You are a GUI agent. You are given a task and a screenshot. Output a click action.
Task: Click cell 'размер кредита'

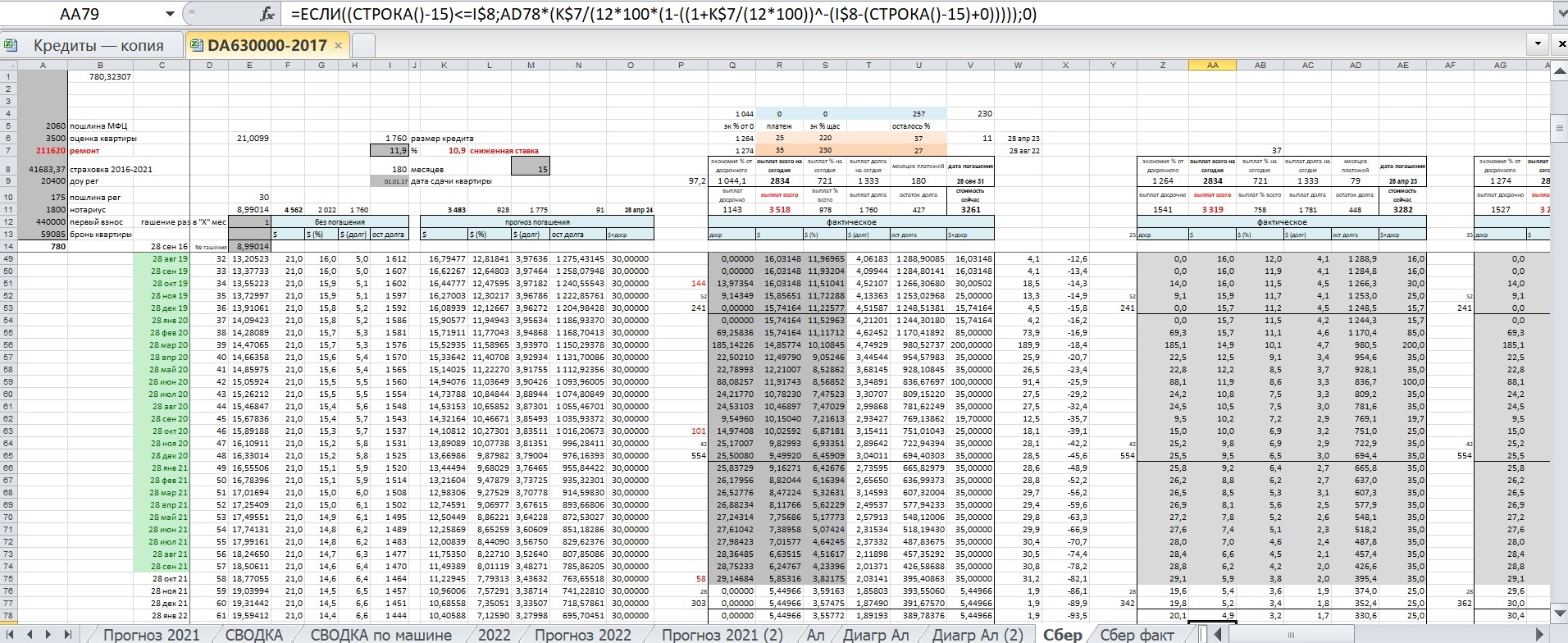tap(442, 139)
